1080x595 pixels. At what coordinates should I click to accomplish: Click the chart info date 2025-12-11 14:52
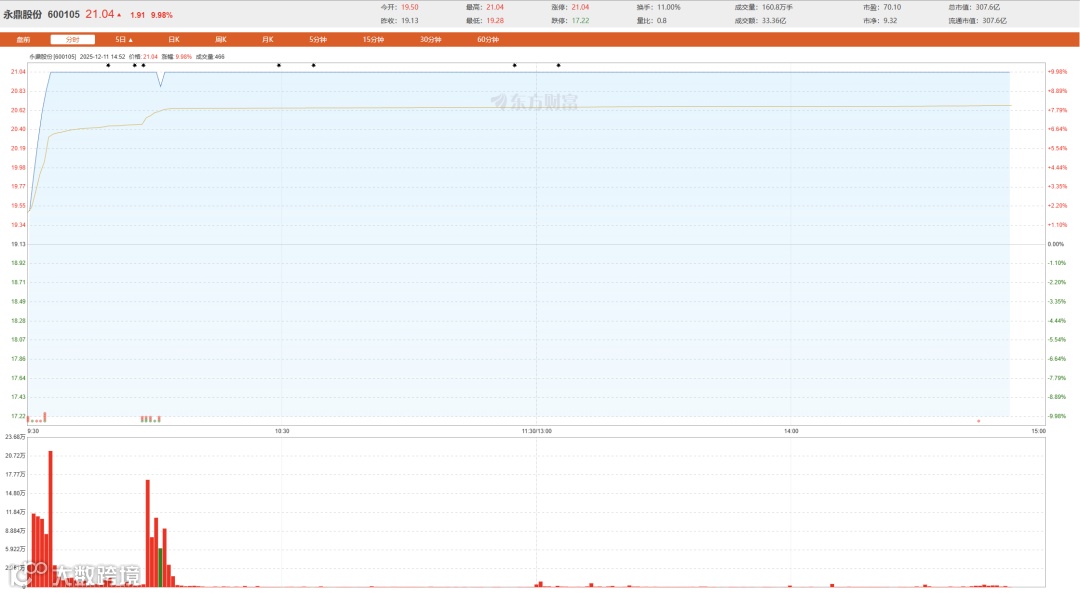pos(102,56)
